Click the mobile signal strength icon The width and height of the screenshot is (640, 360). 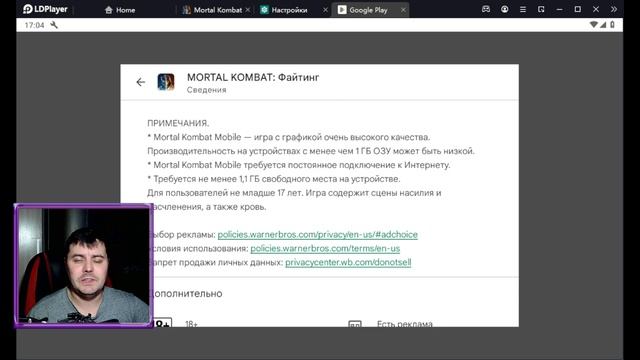pyautogui.click(x=603, y=25)
